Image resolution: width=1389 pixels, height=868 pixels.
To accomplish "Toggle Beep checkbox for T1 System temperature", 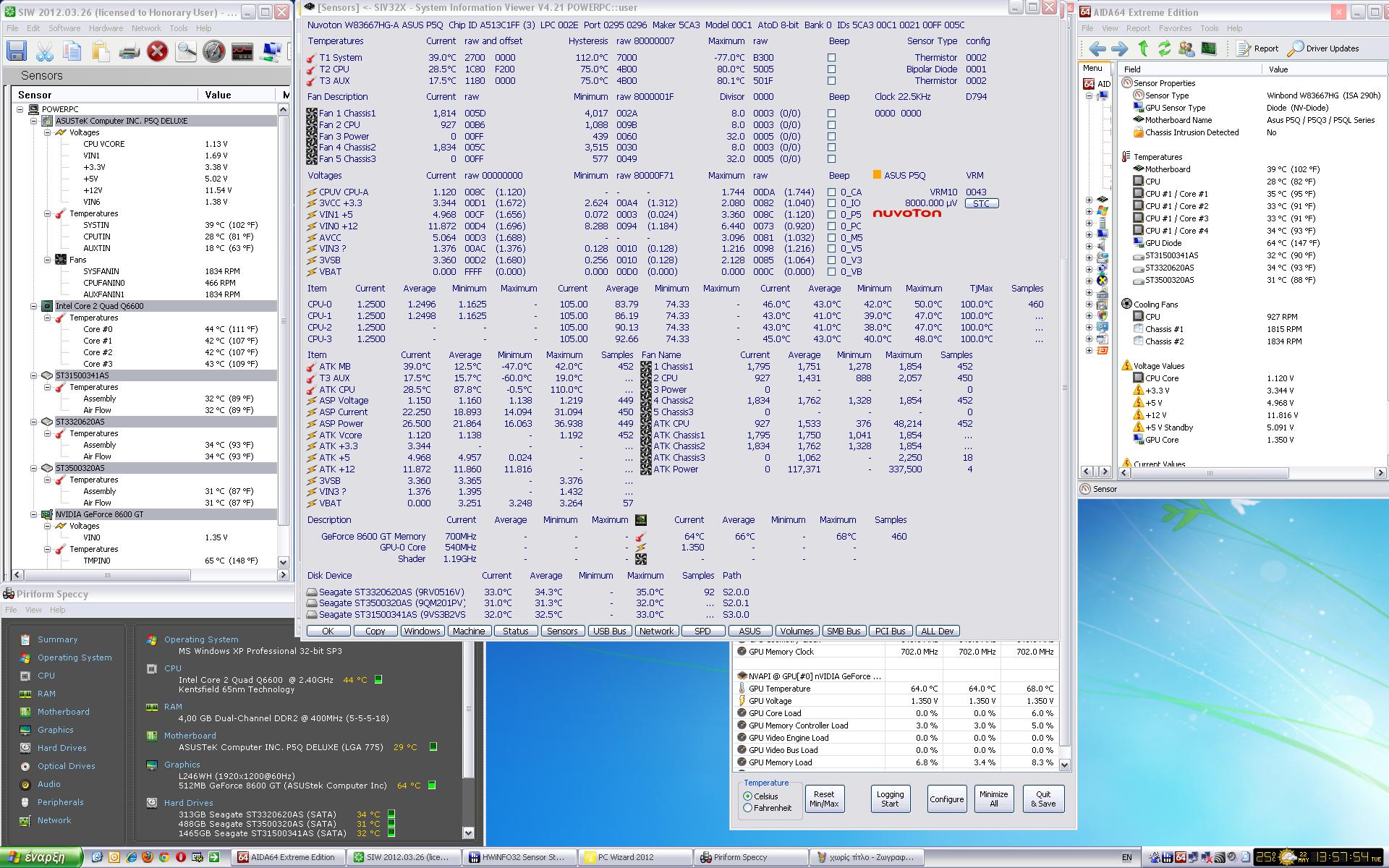I will 831,58.
